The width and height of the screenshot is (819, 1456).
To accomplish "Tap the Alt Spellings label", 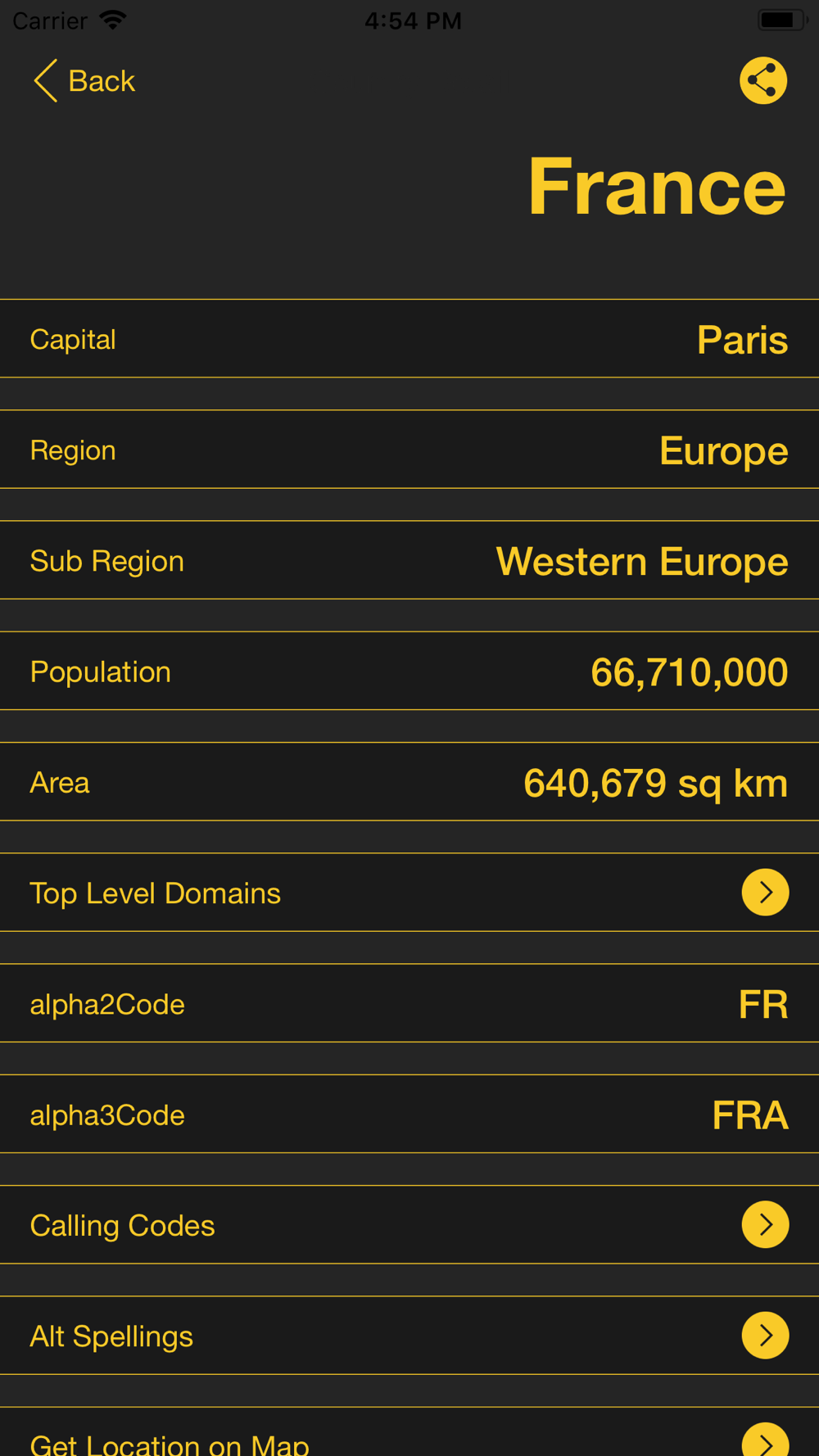I will [x=111, y=1336].
